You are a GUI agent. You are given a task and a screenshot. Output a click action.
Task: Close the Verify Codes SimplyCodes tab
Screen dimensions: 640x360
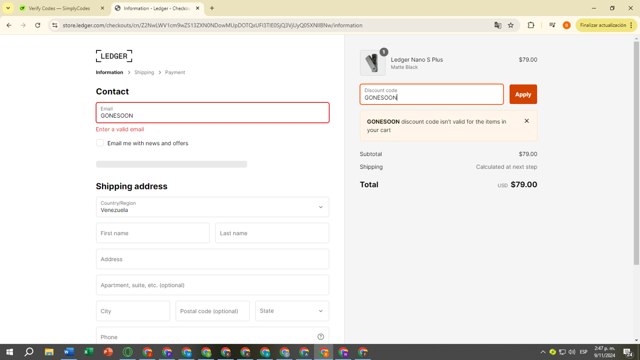(102, 8)
